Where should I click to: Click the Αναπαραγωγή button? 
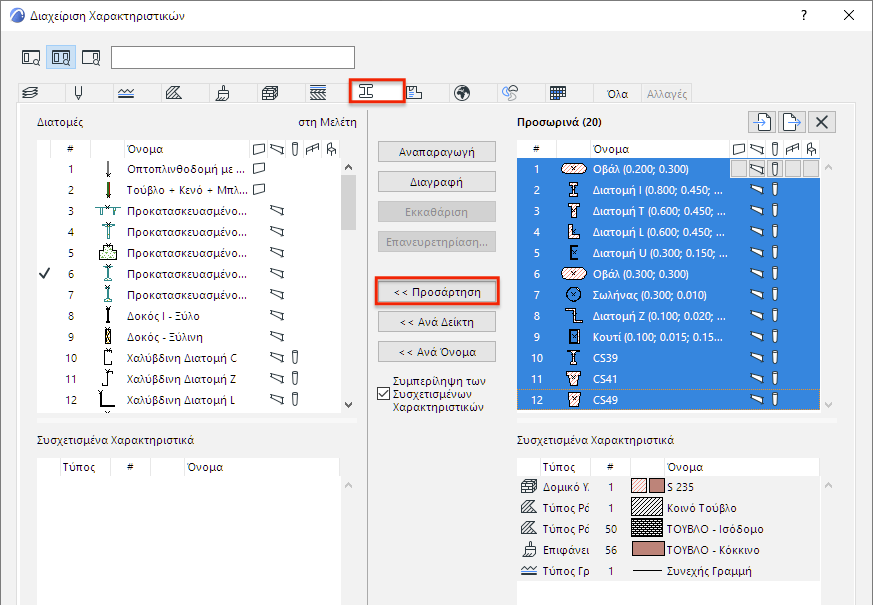pyautogui.click(x=437, y=152)
